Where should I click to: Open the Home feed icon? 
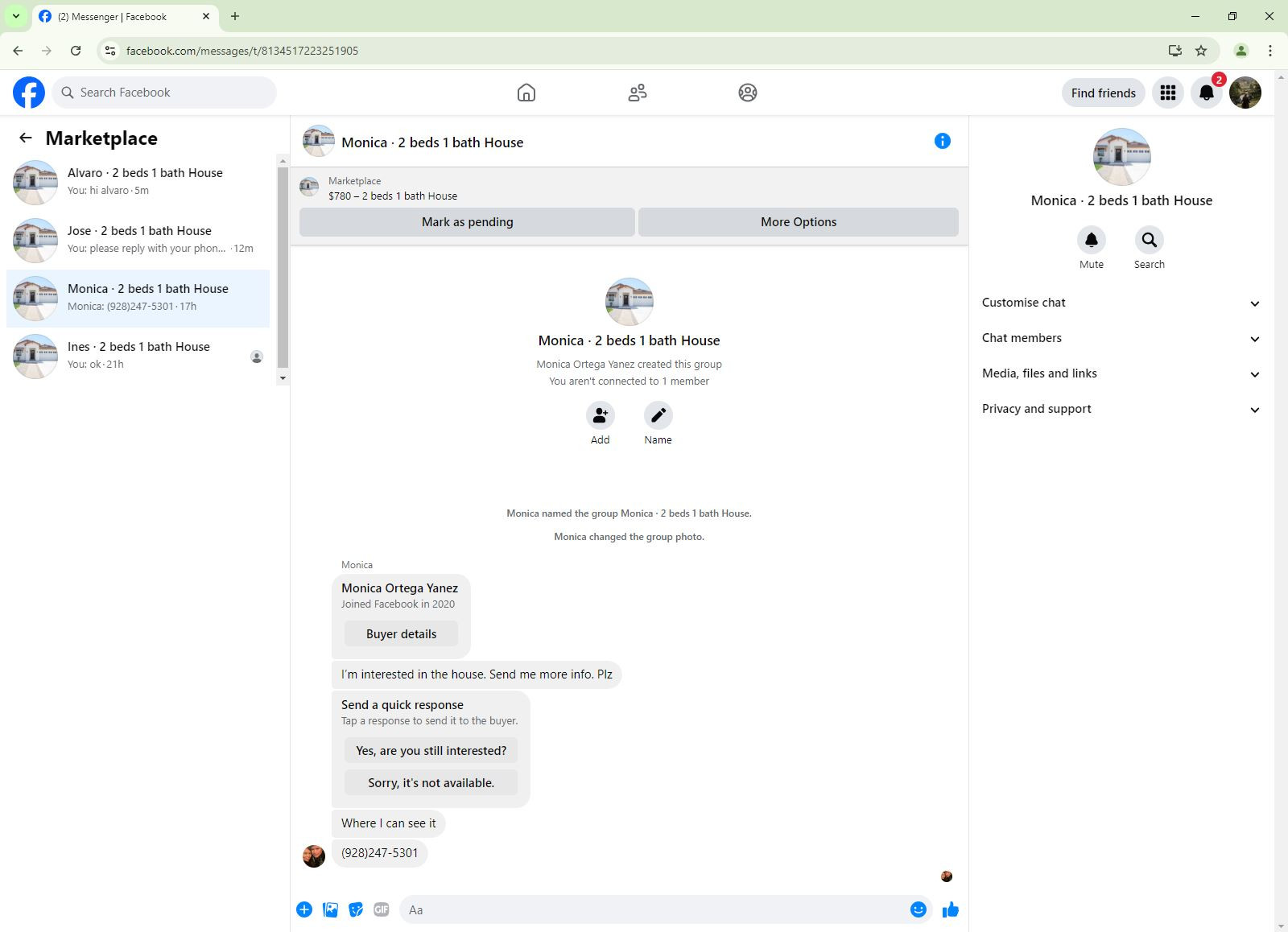click(526, 93)
